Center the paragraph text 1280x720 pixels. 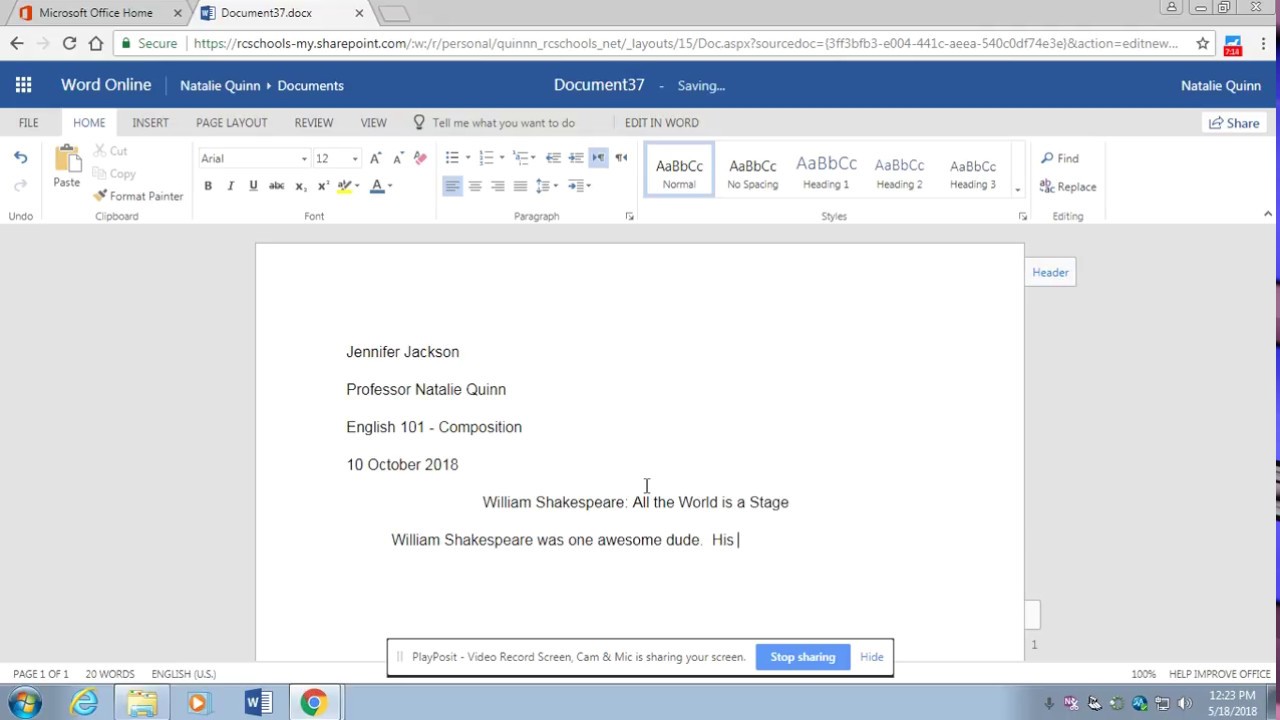coord(475,186)
